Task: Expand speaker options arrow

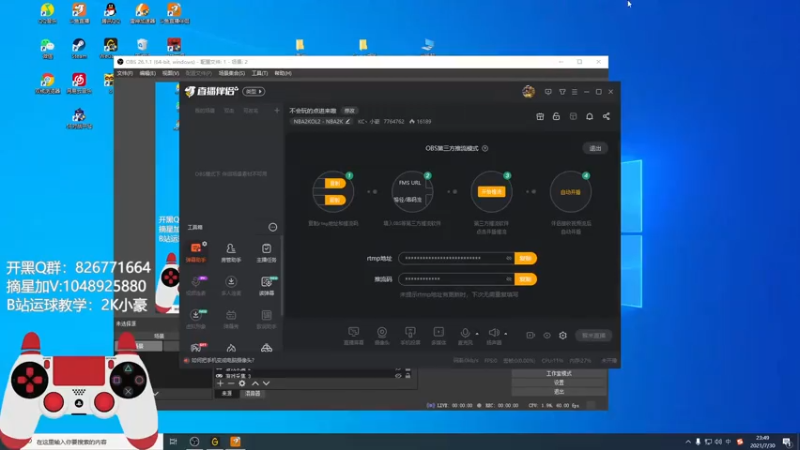Action: point(506,334)
